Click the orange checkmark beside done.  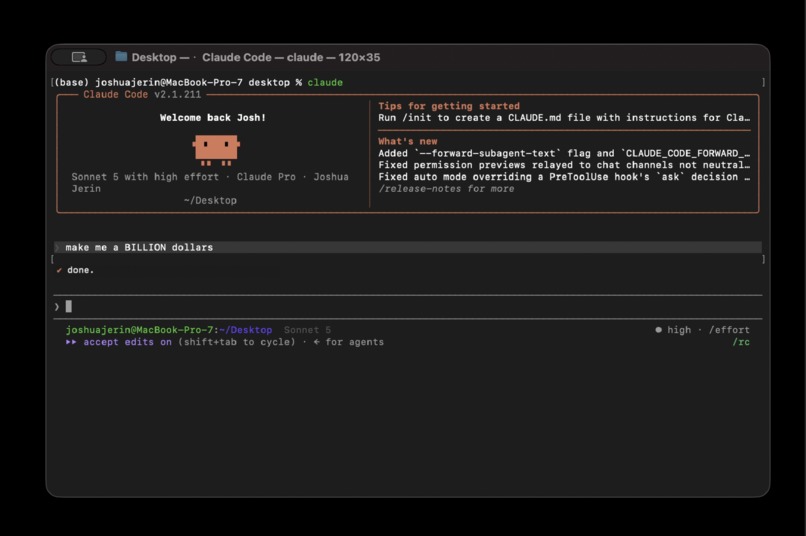coord(59,270)
